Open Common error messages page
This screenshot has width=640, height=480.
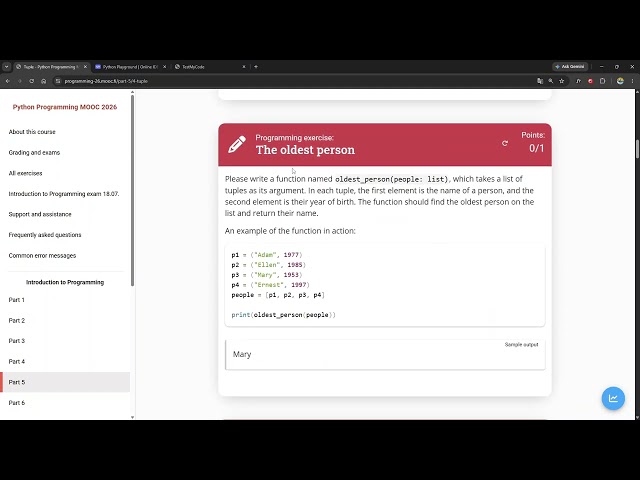(42, 255)
